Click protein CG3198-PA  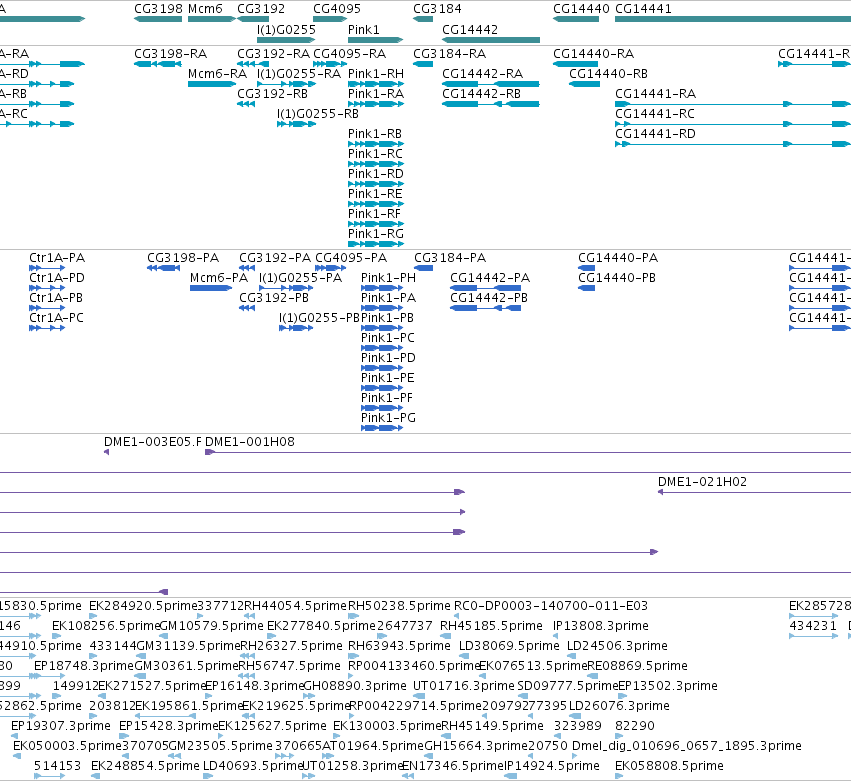coord(163,268)
